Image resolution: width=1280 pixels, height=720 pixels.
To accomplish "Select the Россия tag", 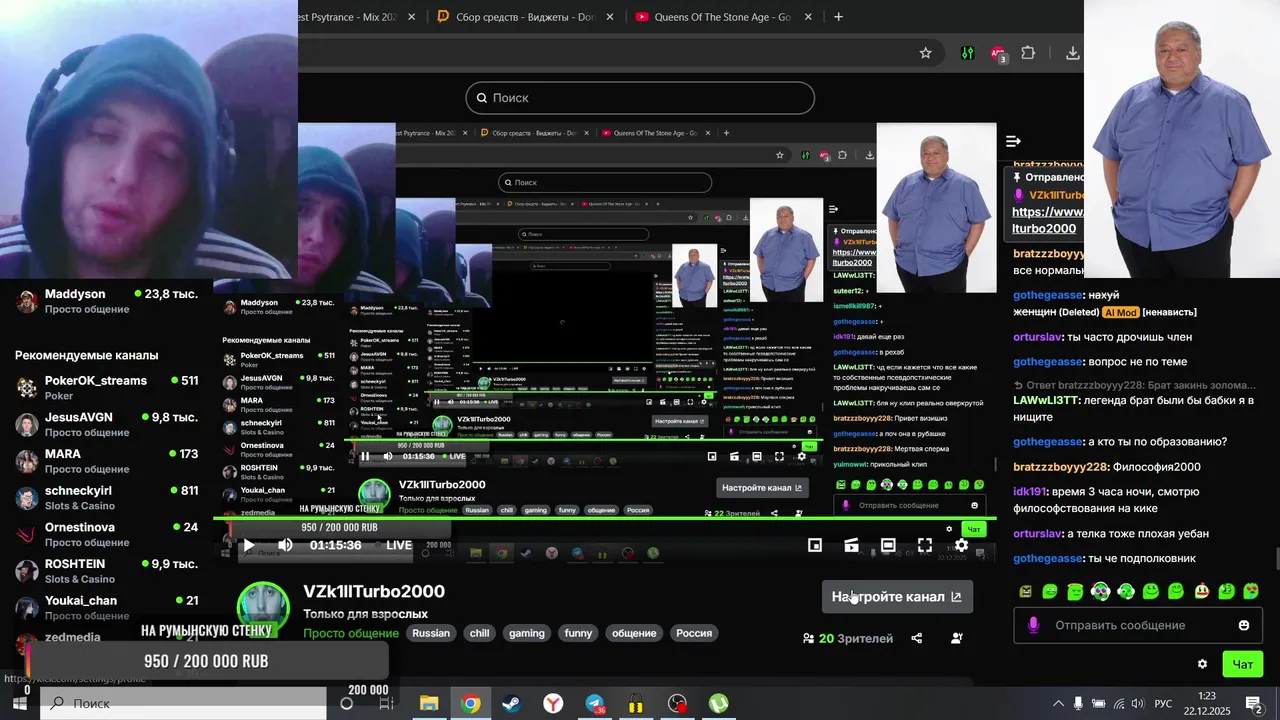I will tap(693, 633).
